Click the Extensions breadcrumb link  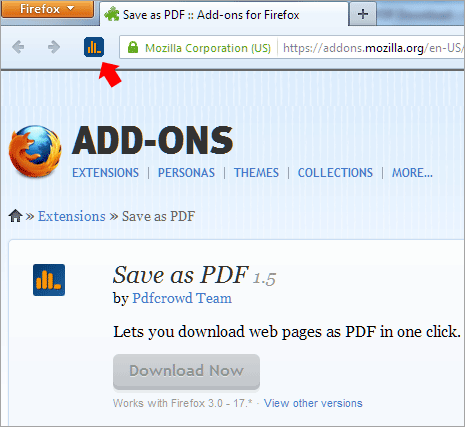point(72,216)
